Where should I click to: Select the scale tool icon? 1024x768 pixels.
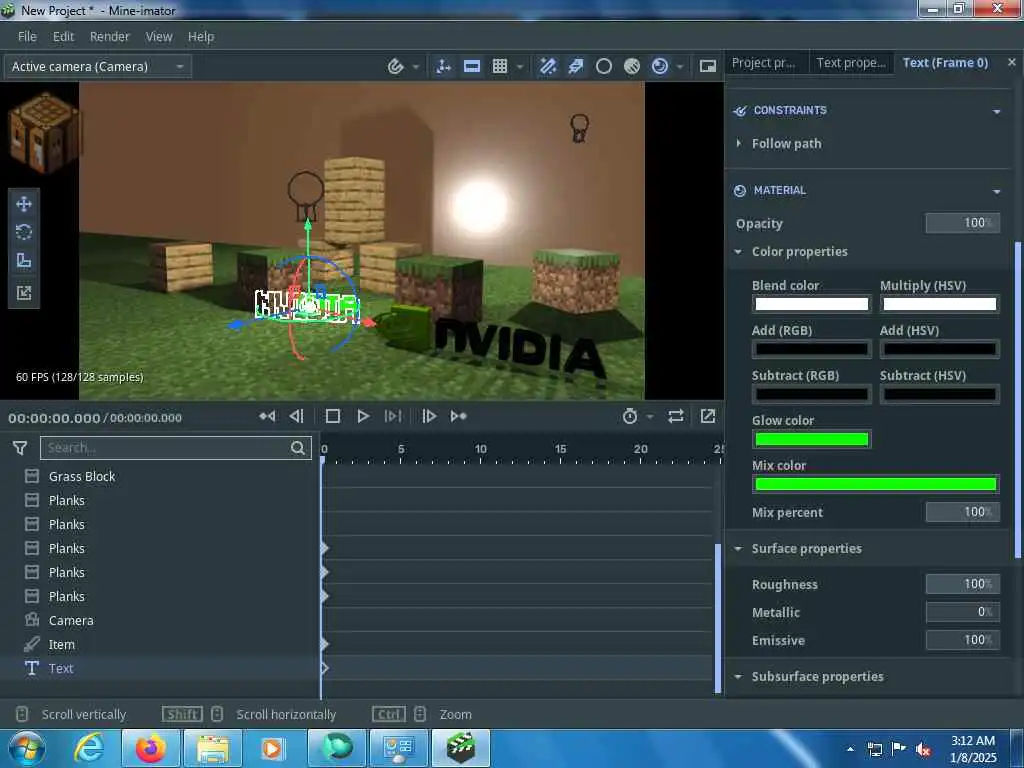pyautogui.click(x=24, y=261)
